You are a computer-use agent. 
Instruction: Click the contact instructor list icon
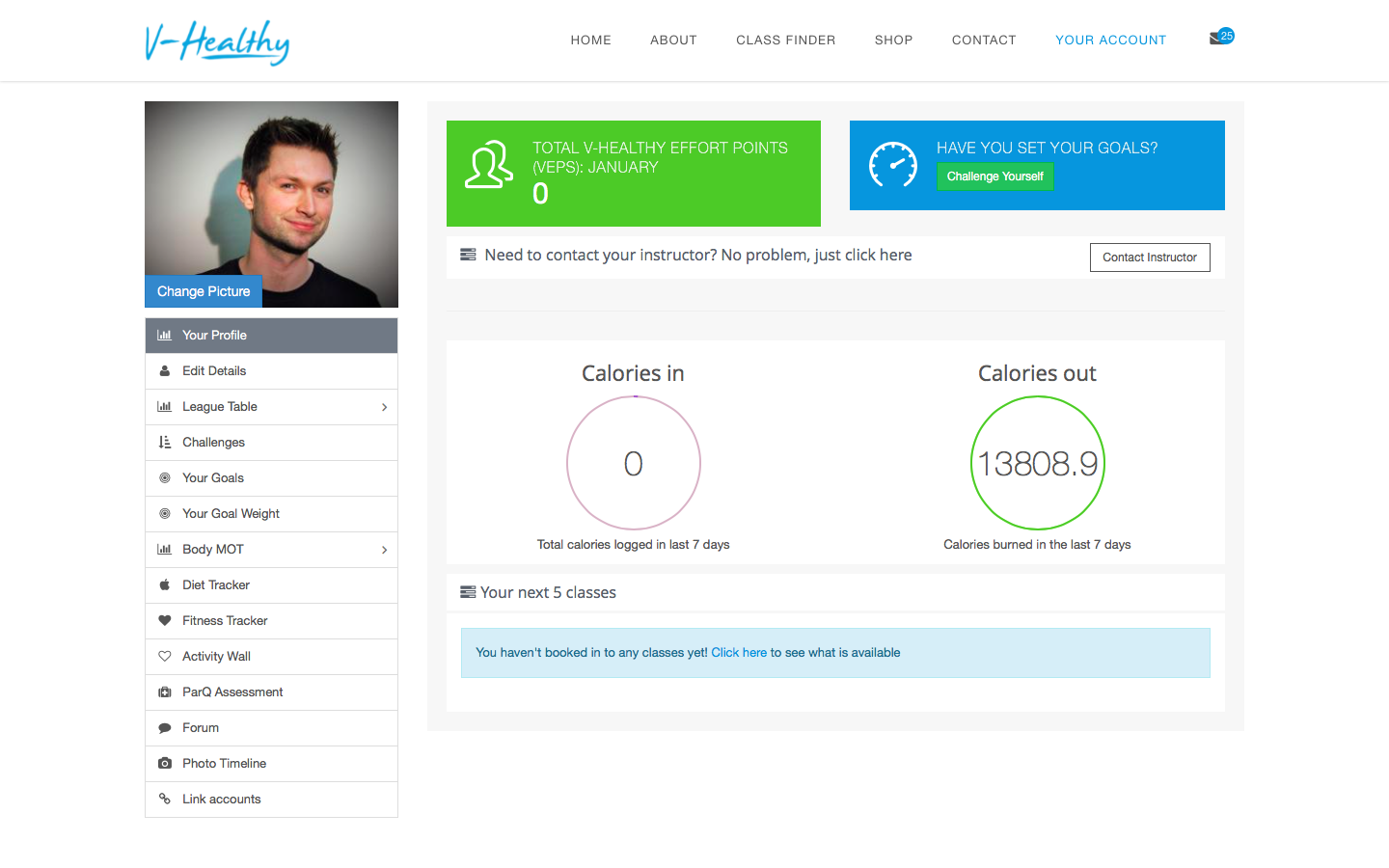pos(468,255)
